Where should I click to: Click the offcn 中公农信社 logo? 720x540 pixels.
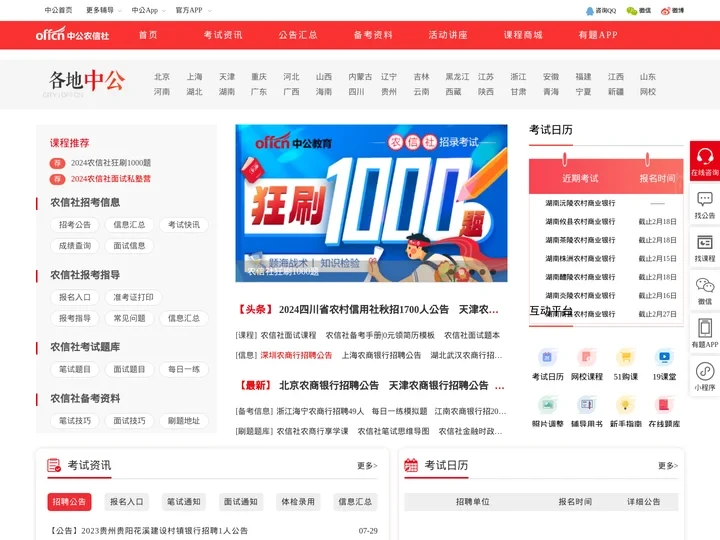click(x=72, y=34)
